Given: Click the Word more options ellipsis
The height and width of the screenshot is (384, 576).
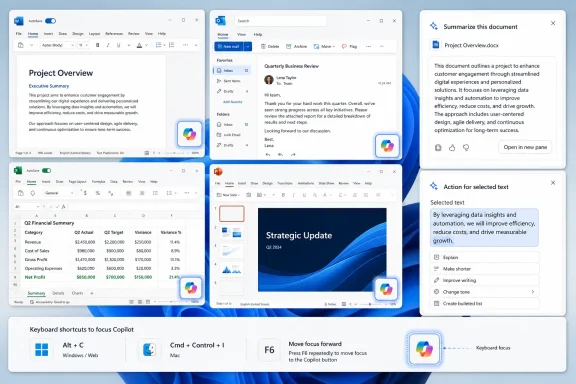Looking at the screenshot, I should coord(186,45).
